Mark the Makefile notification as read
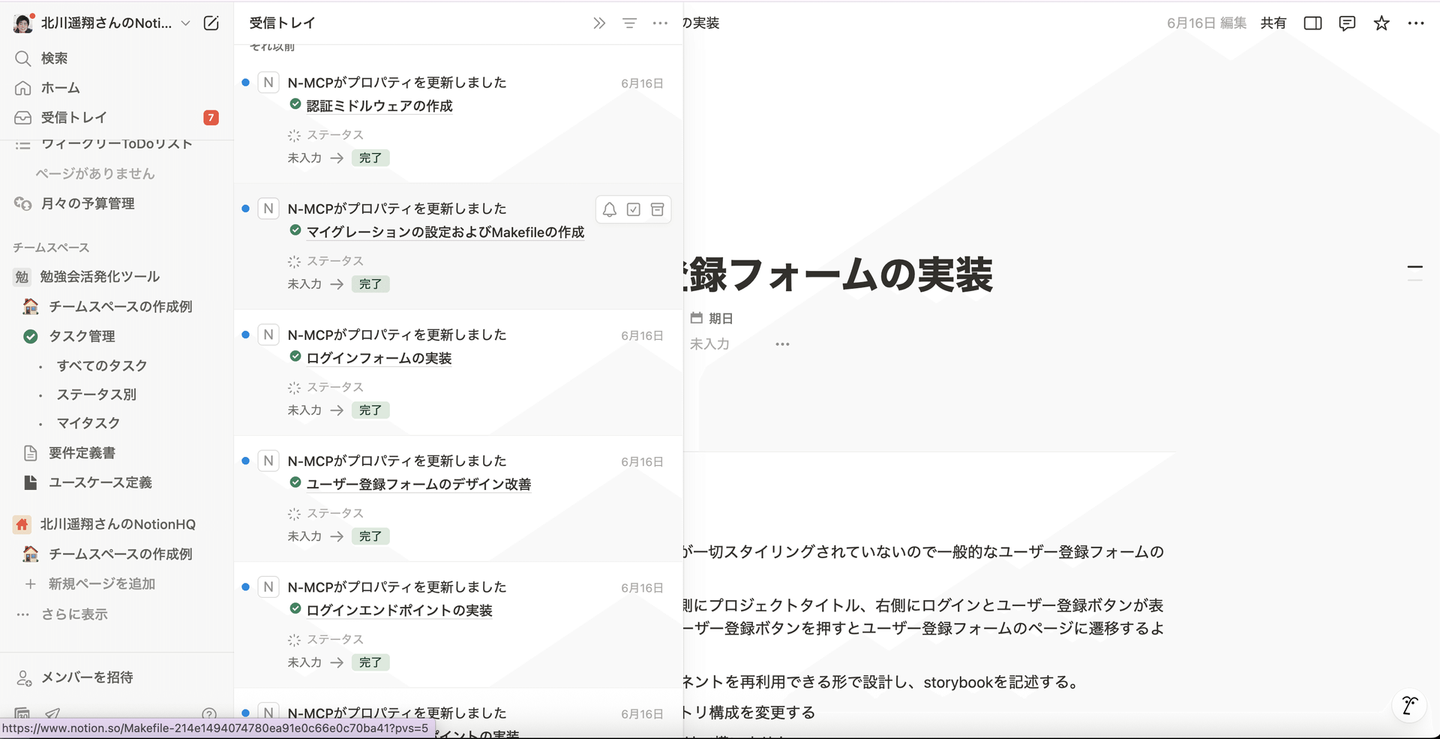Image resolution: width=1440 pixels, height=739 pixels. (633, 209)
